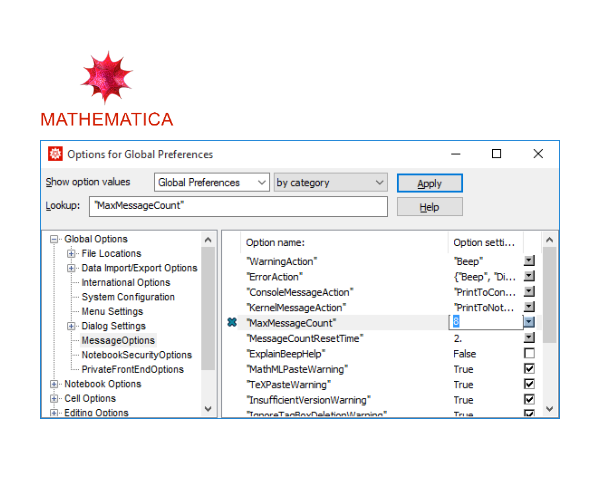Open the MaxMessageCount value dropdown arrow

coord(529,322)
